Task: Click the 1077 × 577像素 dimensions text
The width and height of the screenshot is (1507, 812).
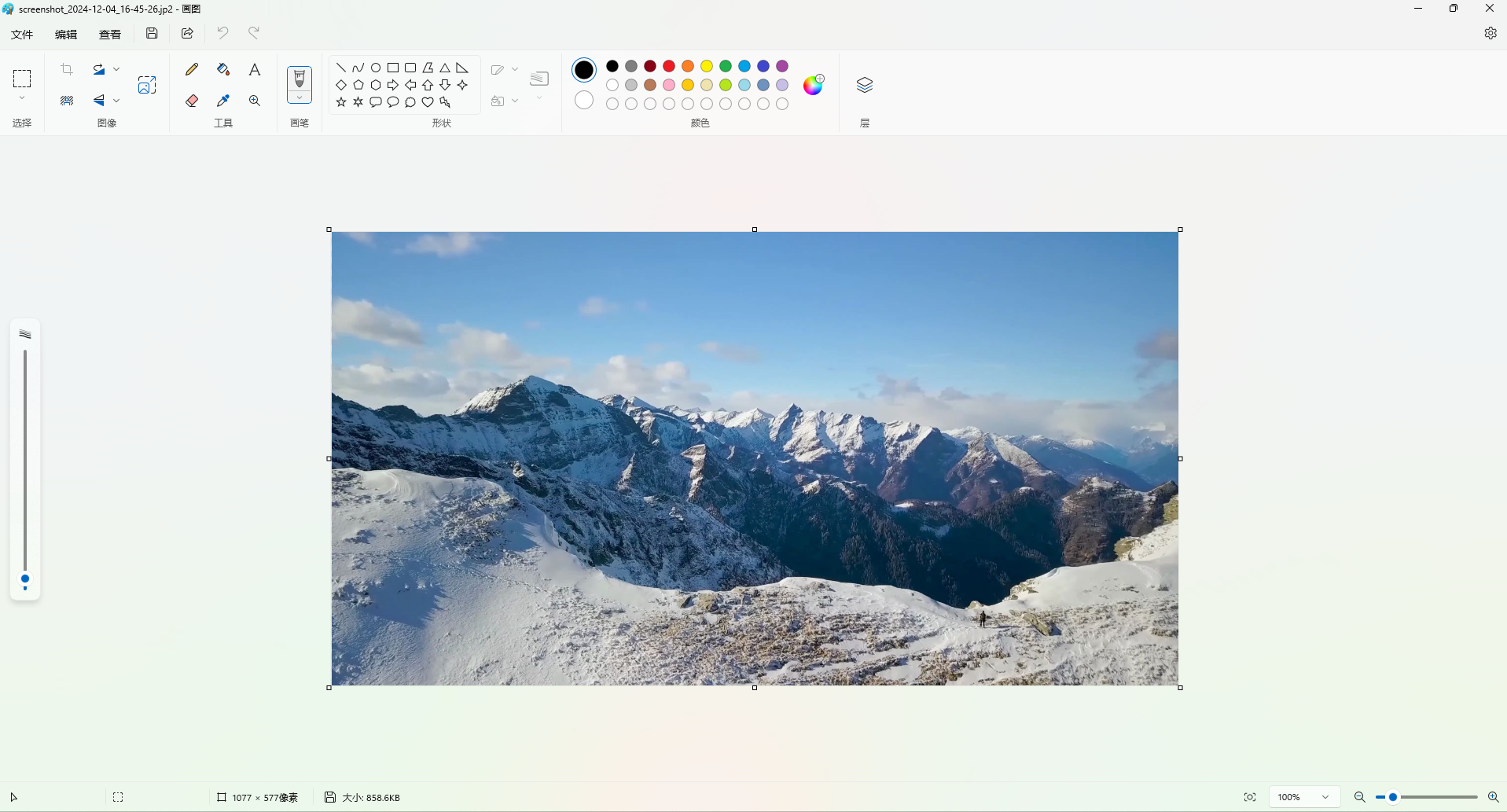Action: coord(265,797)
